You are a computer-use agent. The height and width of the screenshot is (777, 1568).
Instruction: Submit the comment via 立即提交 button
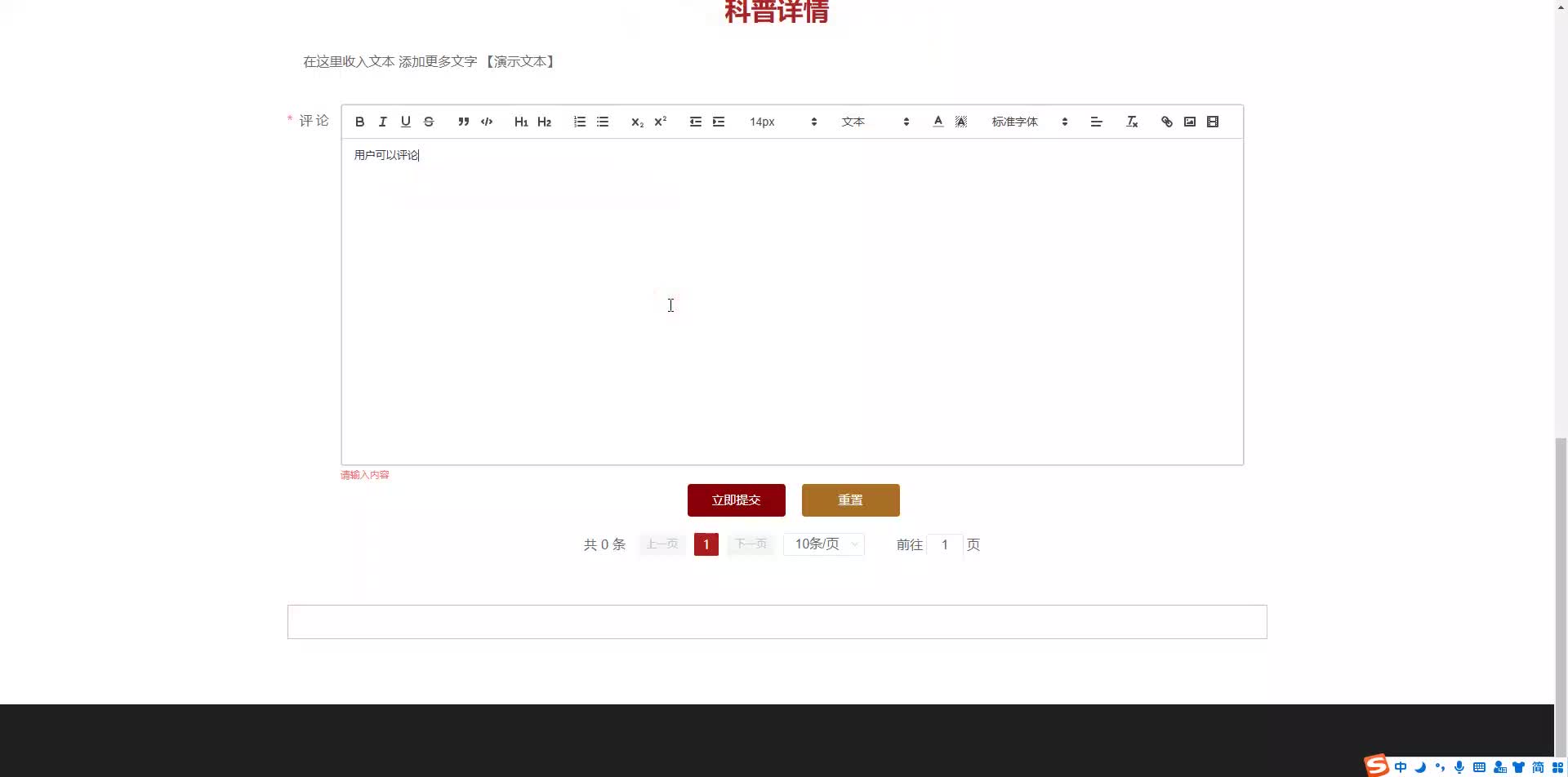click(x=736, y=499)
